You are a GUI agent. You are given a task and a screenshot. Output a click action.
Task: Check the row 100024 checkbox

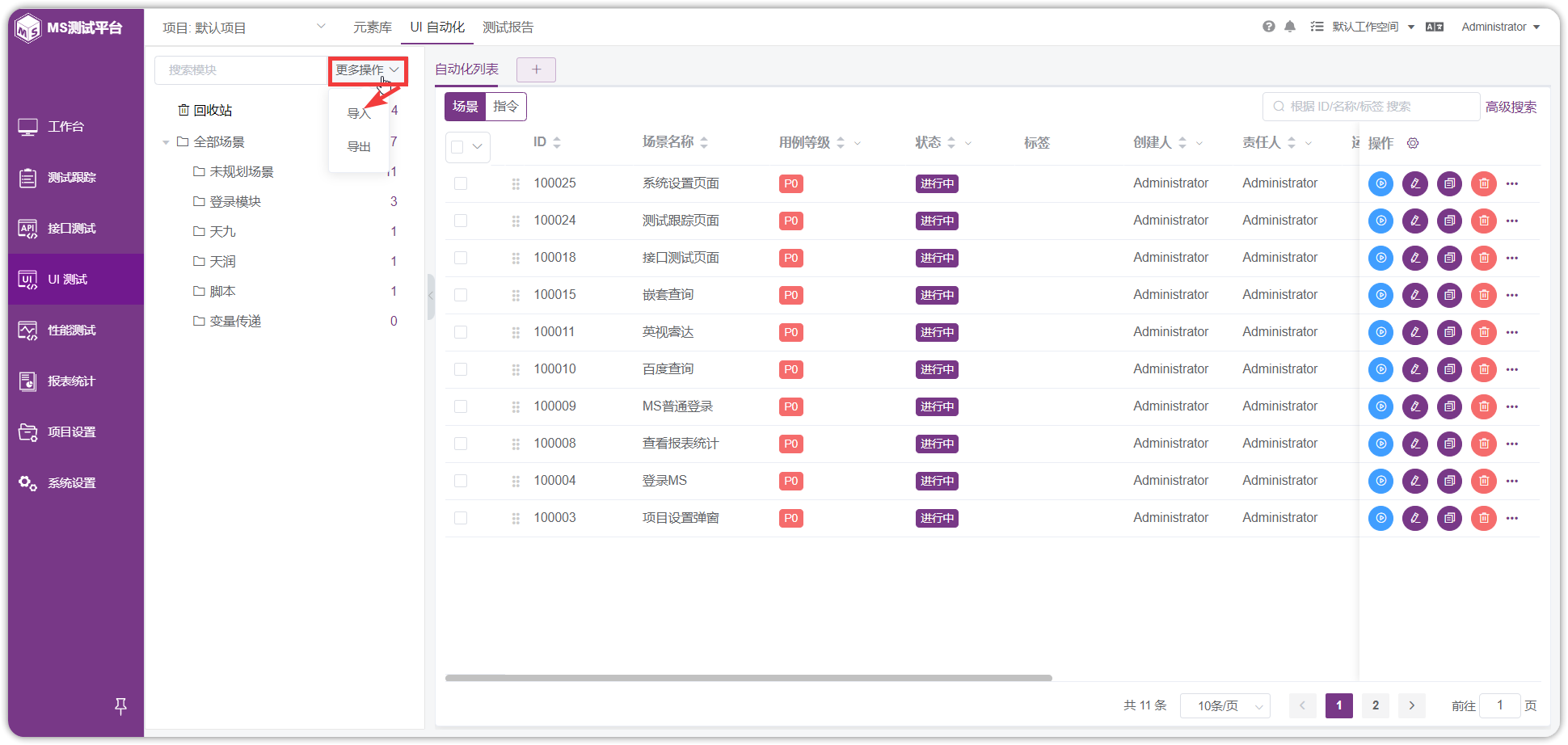(x=461, y=221)
